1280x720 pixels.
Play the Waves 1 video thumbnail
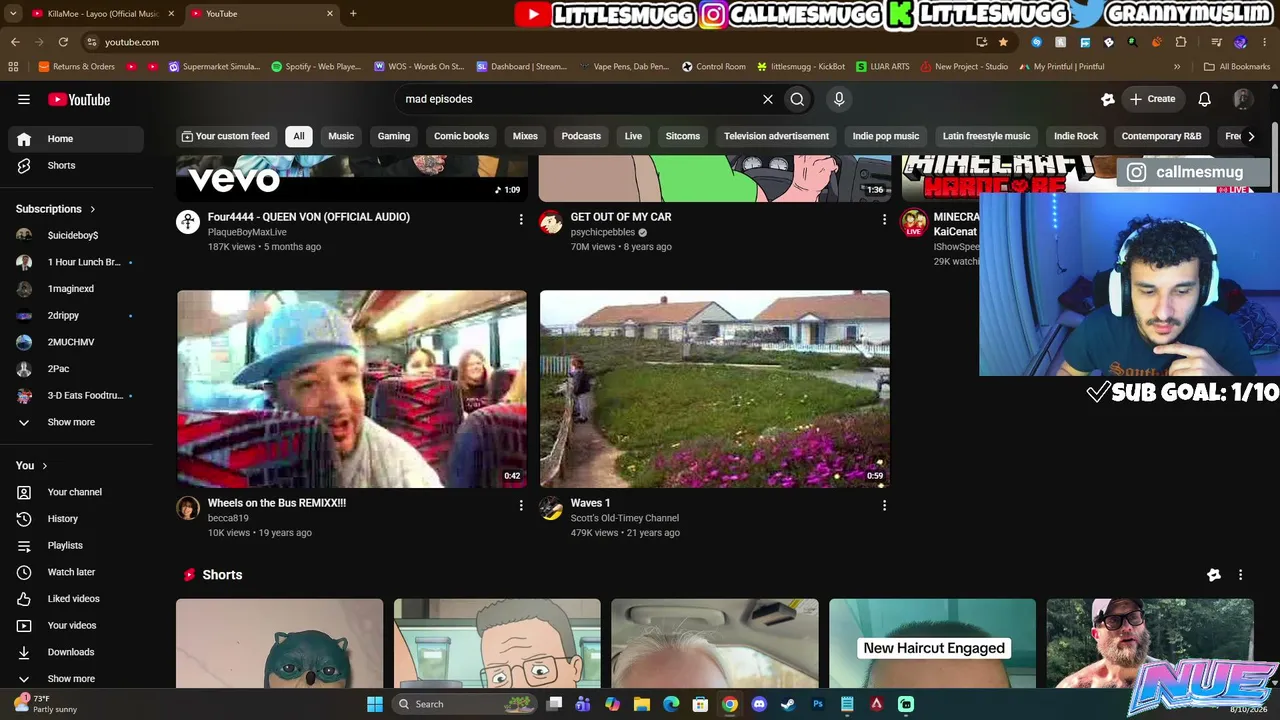pos(715,389)
